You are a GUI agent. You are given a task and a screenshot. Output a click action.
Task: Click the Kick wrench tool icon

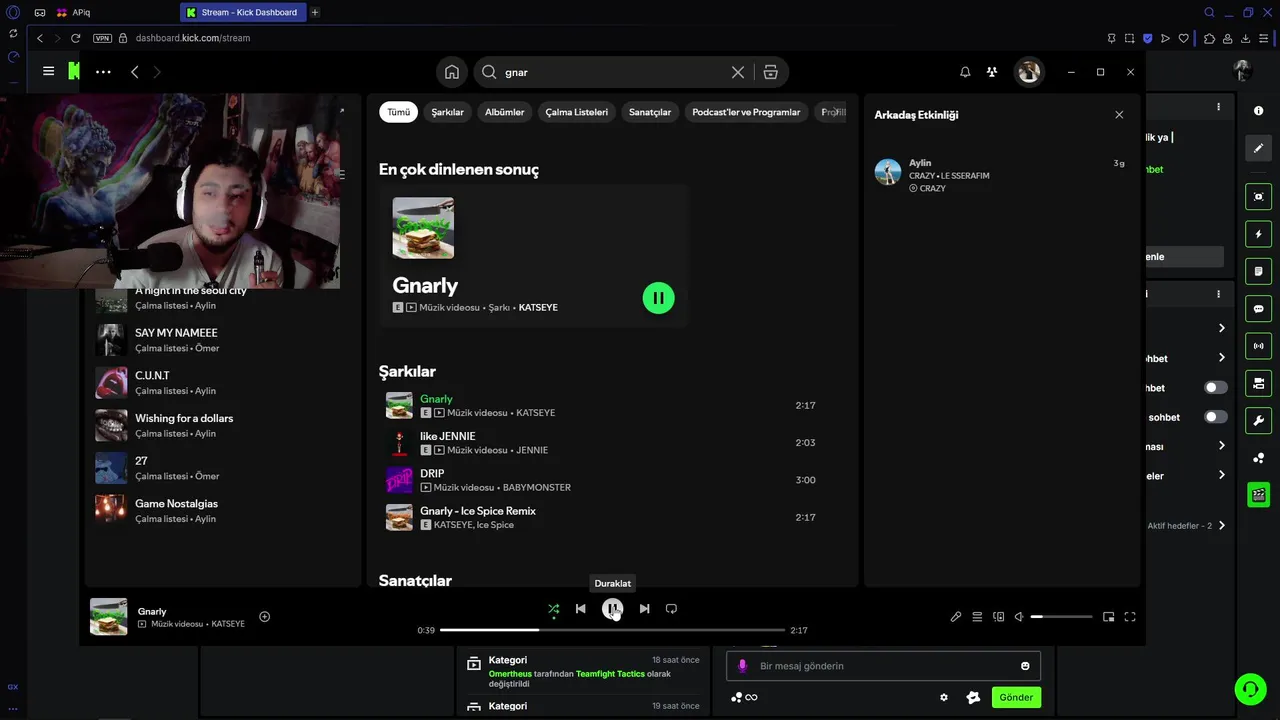point(1258,421)
